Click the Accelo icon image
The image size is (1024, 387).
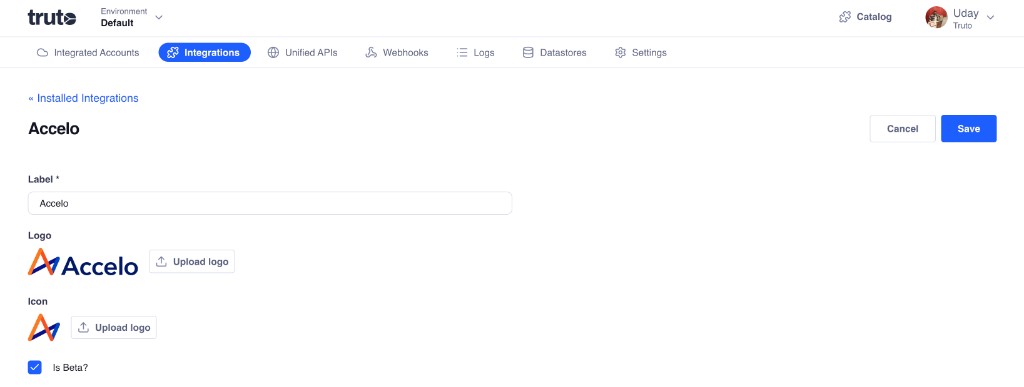pyautogui.click(x=44, y=328)
